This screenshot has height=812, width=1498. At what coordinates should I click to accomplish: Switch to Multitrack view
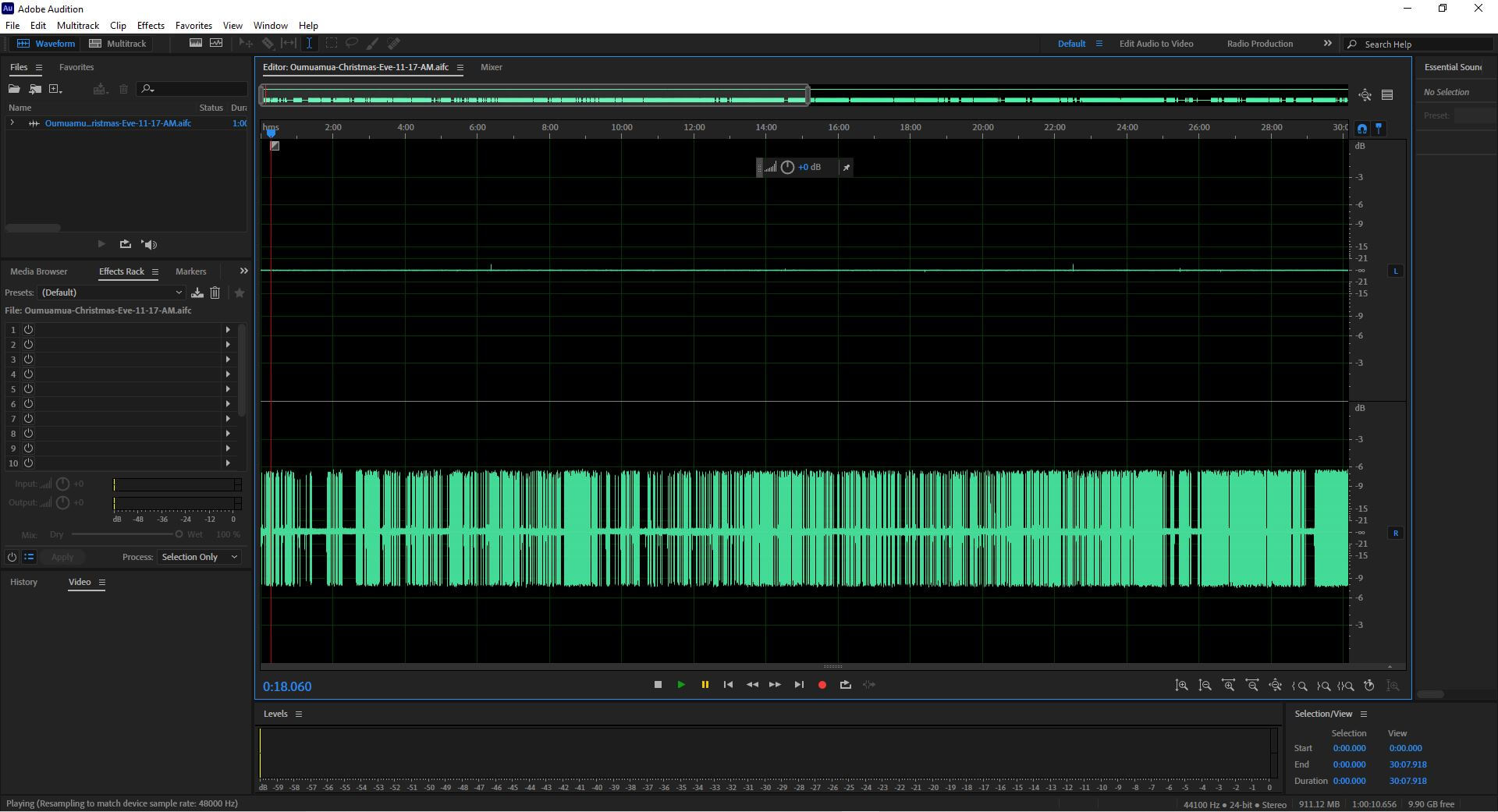[118, 44]
